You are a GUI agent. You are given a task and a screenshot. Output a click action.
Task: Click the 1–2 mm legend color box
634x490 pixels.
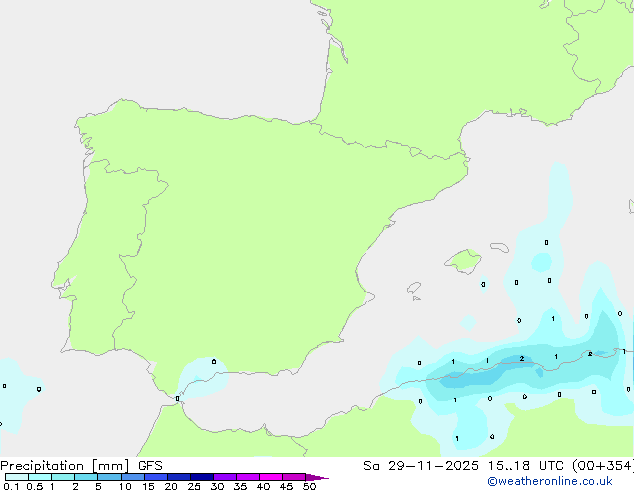pos(63,477)
